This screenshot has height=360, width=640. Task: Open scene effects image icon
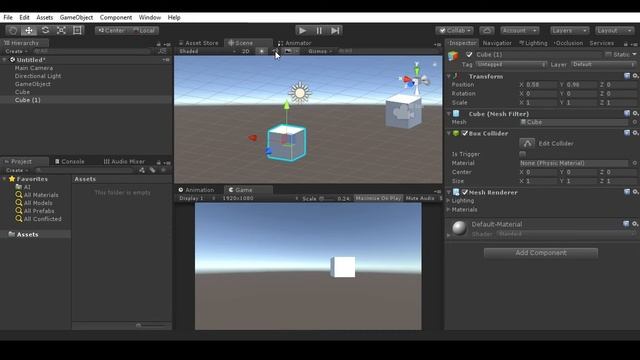pyautogui.click(x=288, y=51)
